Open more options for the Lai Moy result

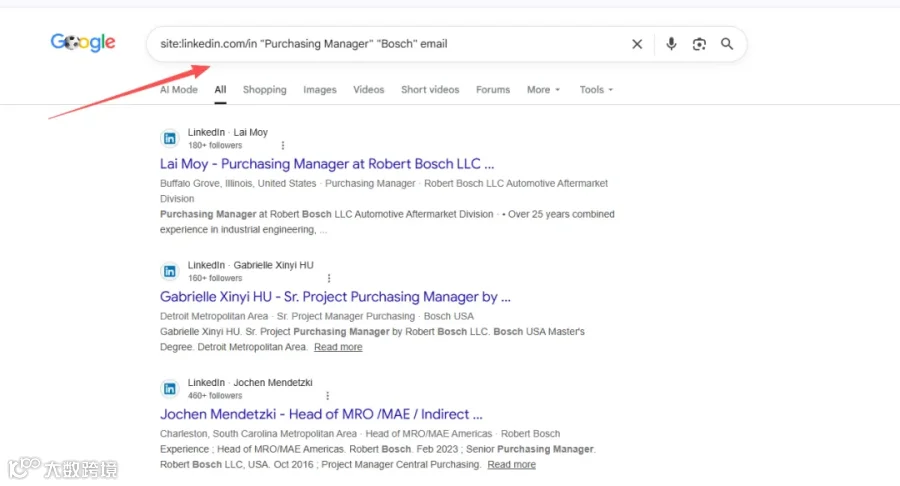pos(282,146)
